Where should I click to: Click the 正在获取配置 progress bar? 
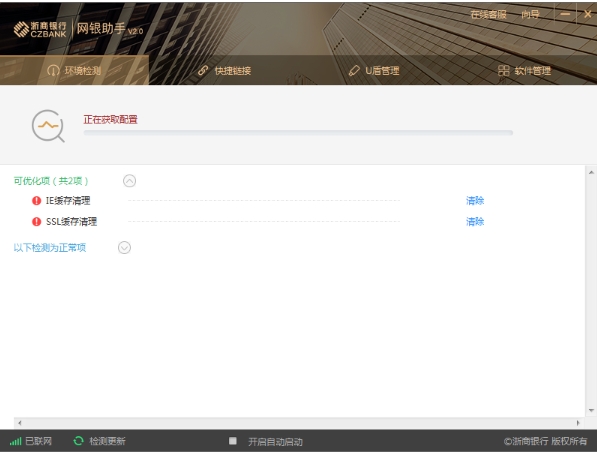[298, 133]
